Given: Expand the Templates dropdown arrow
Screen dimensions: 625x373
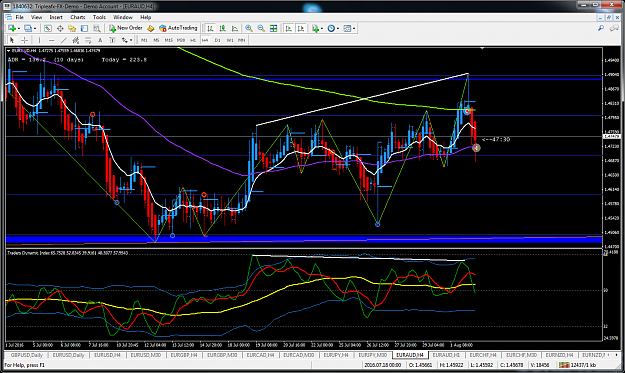Looking at the screenshot, I should (x=354, y=28).
